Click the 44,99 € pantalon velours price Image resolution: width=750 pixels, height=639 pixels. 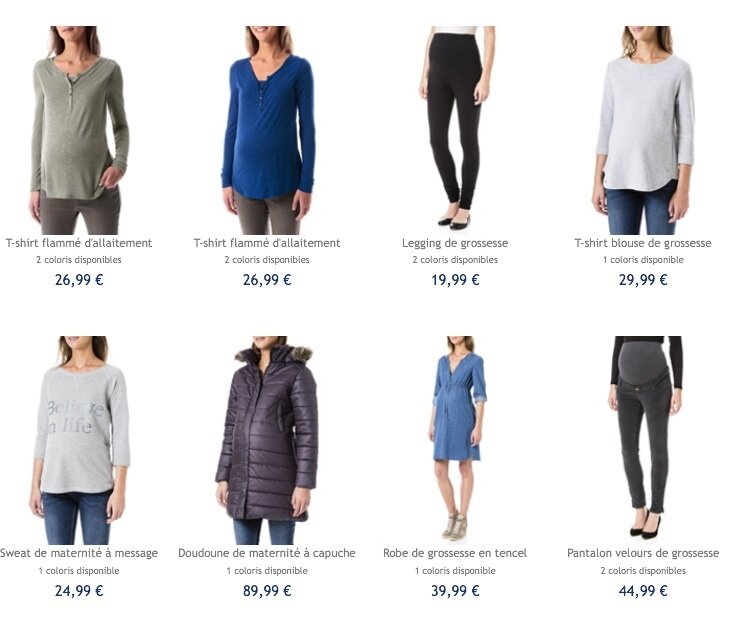click(643, 591)
